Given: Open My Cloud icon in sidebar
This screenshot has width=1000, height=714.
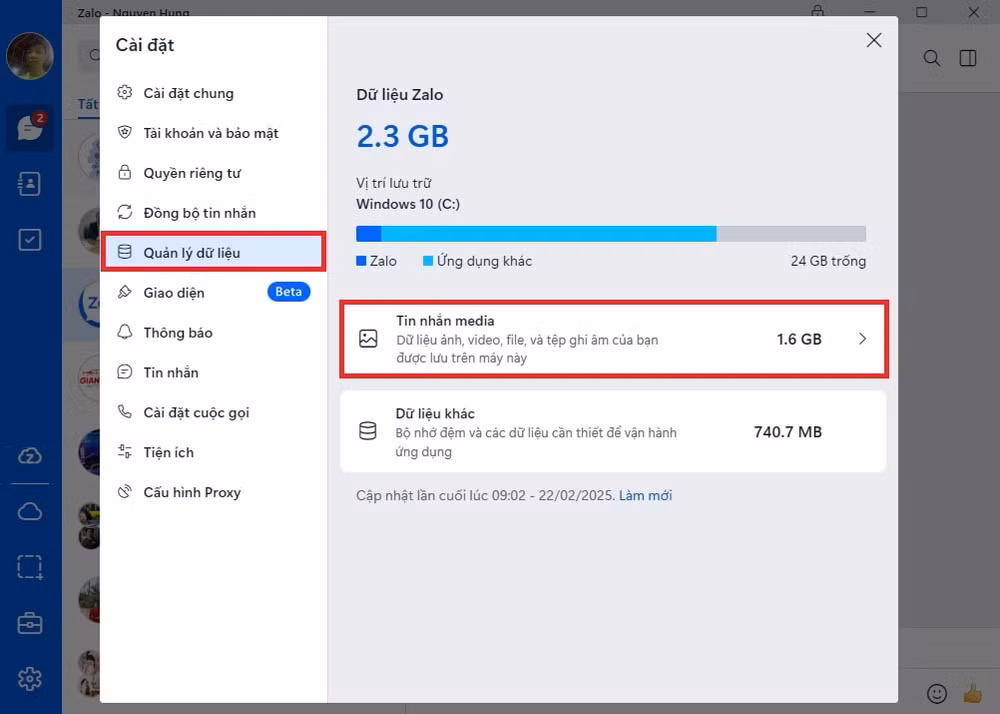Looking at the screenshot, I should click(x=29, y=511).
